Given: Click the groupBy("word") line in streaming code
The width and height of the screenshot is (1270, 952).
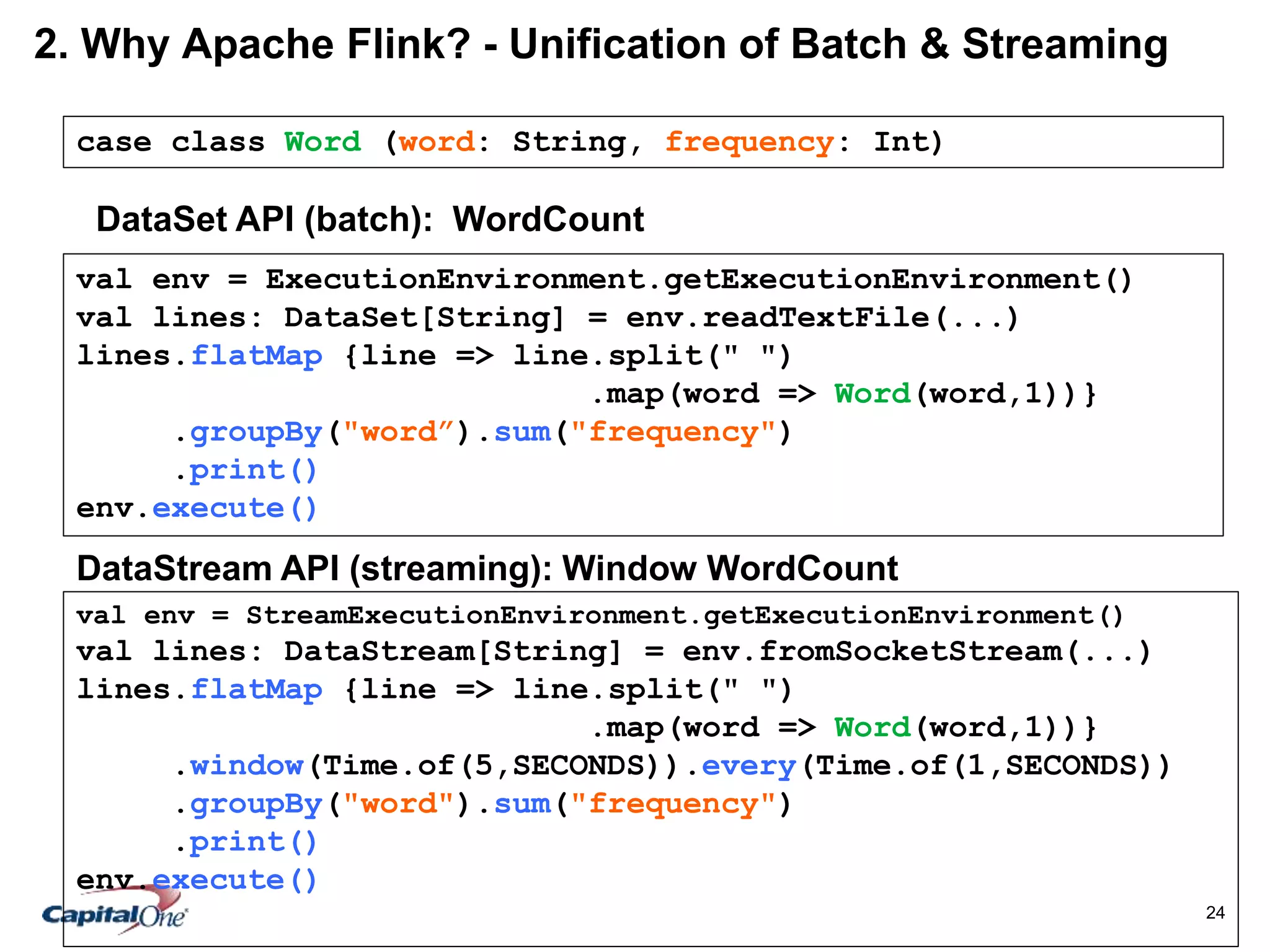Looking at the screenshot, I should (482, 804).
